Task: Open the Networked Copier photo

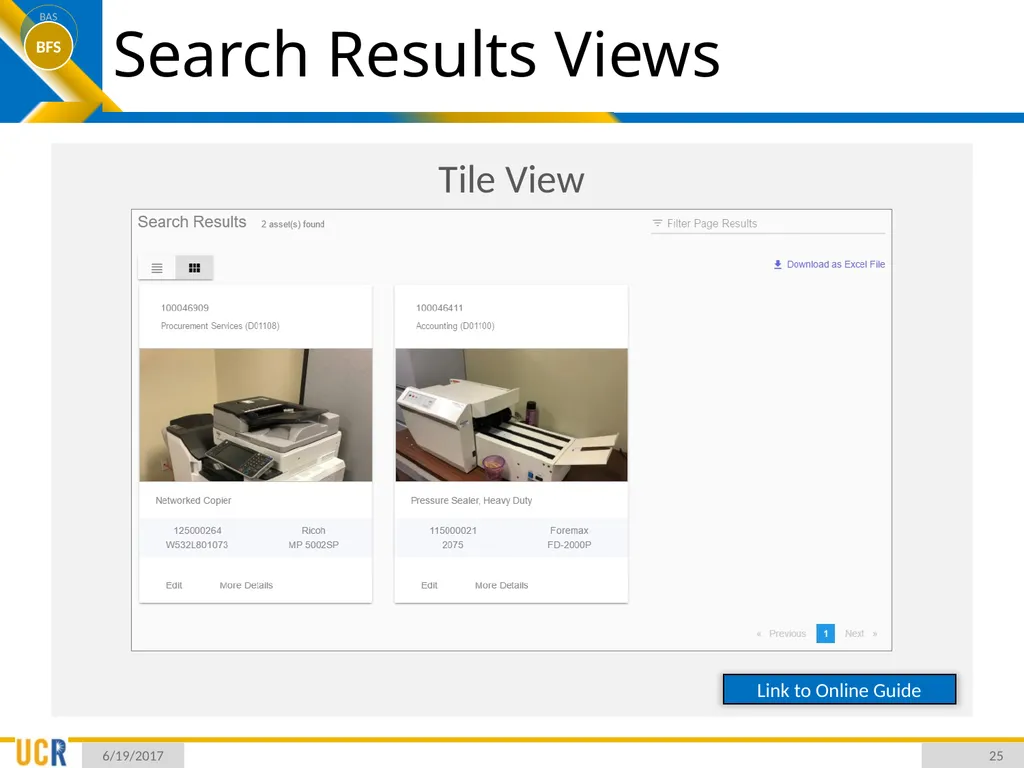Action: click(x=256, y=415)
